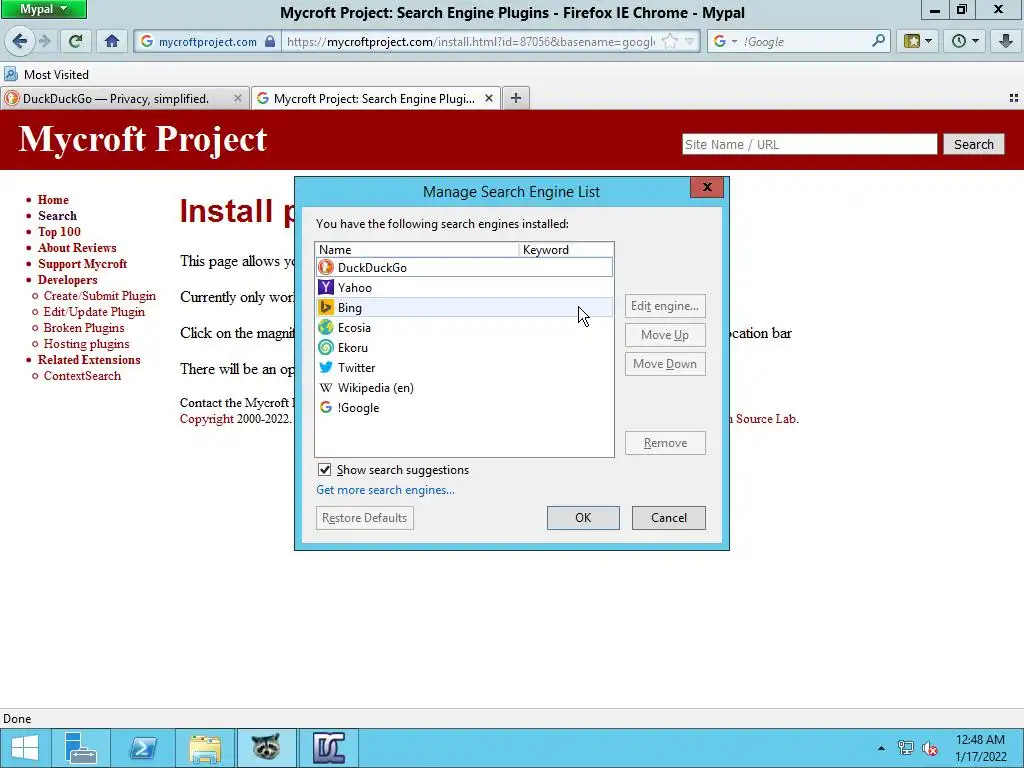Image resolution: width=1024 pixels, height=768 pixels.
Task: Cancel the Manage Search Engine dialog
Action: coord(669,518)
